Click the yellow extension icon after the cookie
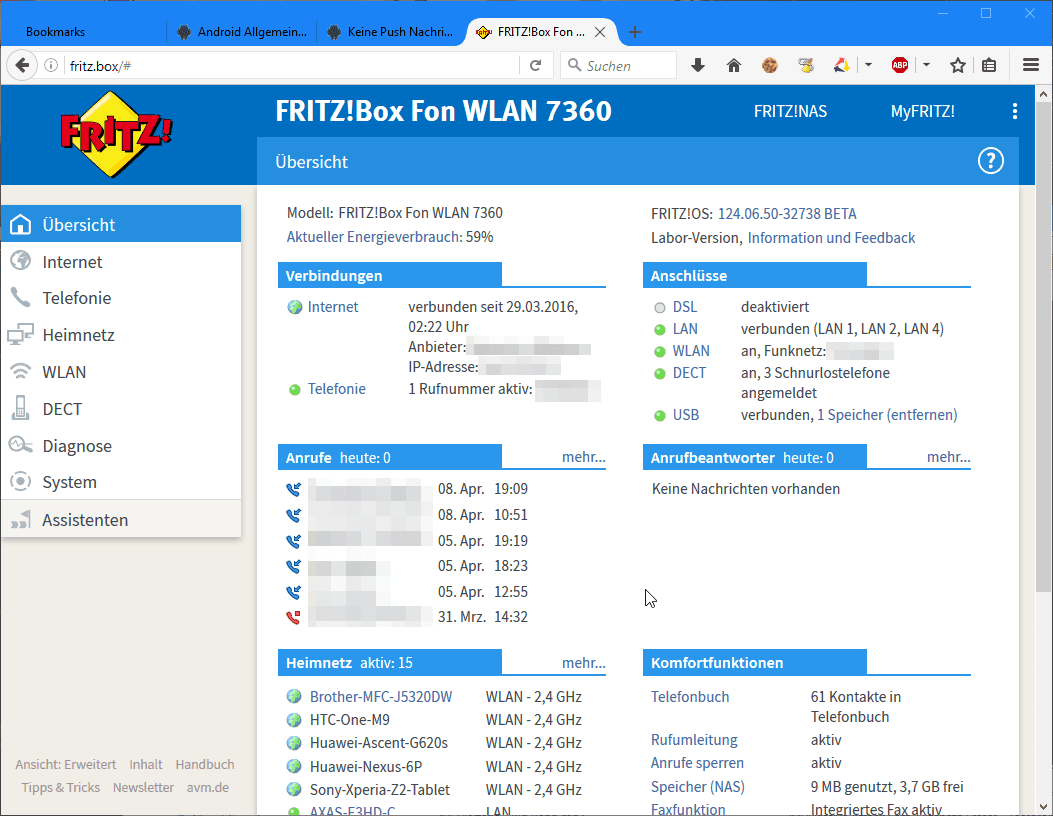Image resolution: width=1053 pixels, height=816 pixels. (806, 65)
